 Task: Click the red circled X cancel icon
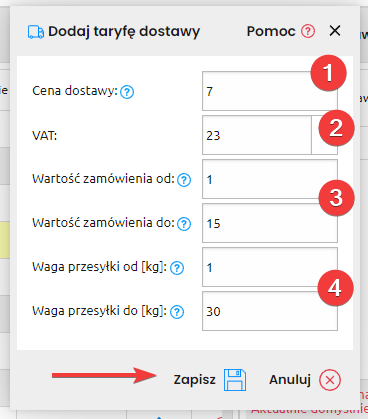coord(330,380)
